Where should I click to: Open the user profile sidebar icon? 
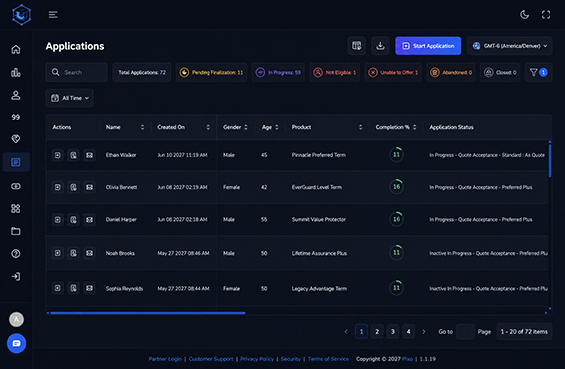pos(15,95)
